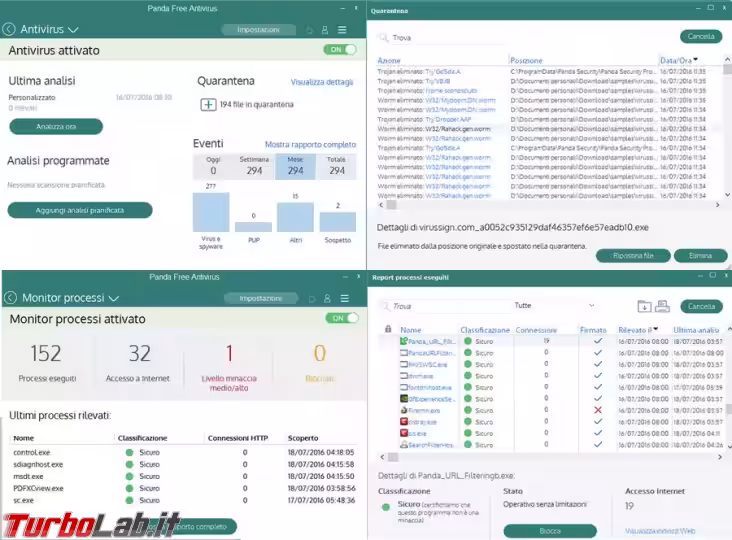The width and height of the screenshot is (732, 540).
Task: Click the Ripristina file button
Action: [x=632, y=256]
